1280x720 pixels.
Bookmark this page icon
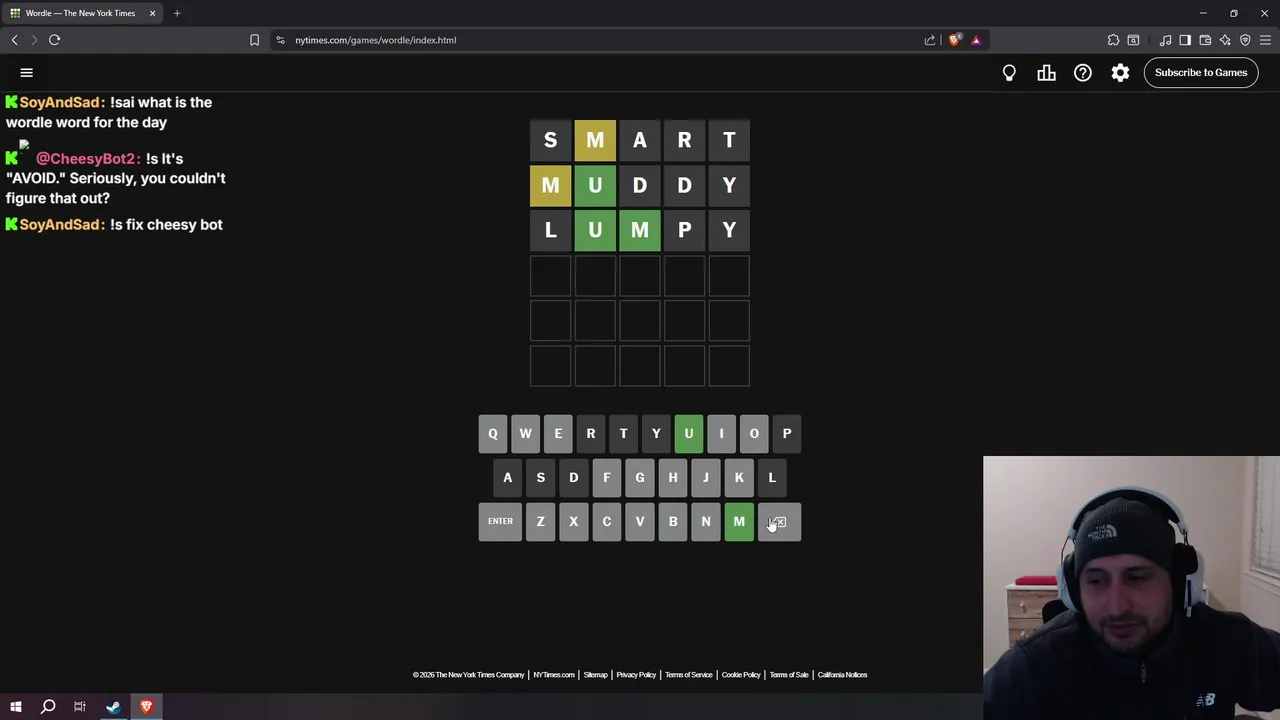[x=254, y=40]
